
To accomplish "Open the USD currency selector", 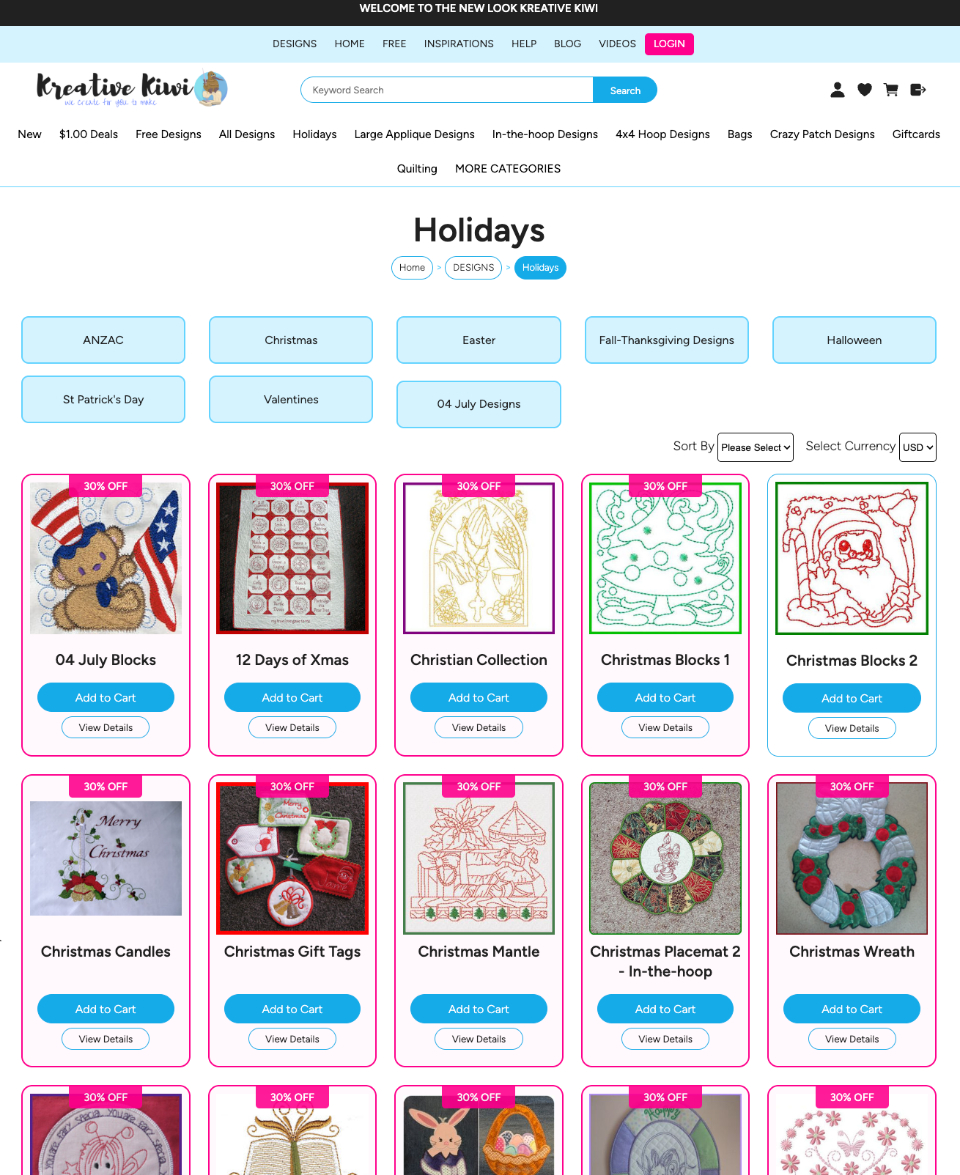I will (918, 447).
